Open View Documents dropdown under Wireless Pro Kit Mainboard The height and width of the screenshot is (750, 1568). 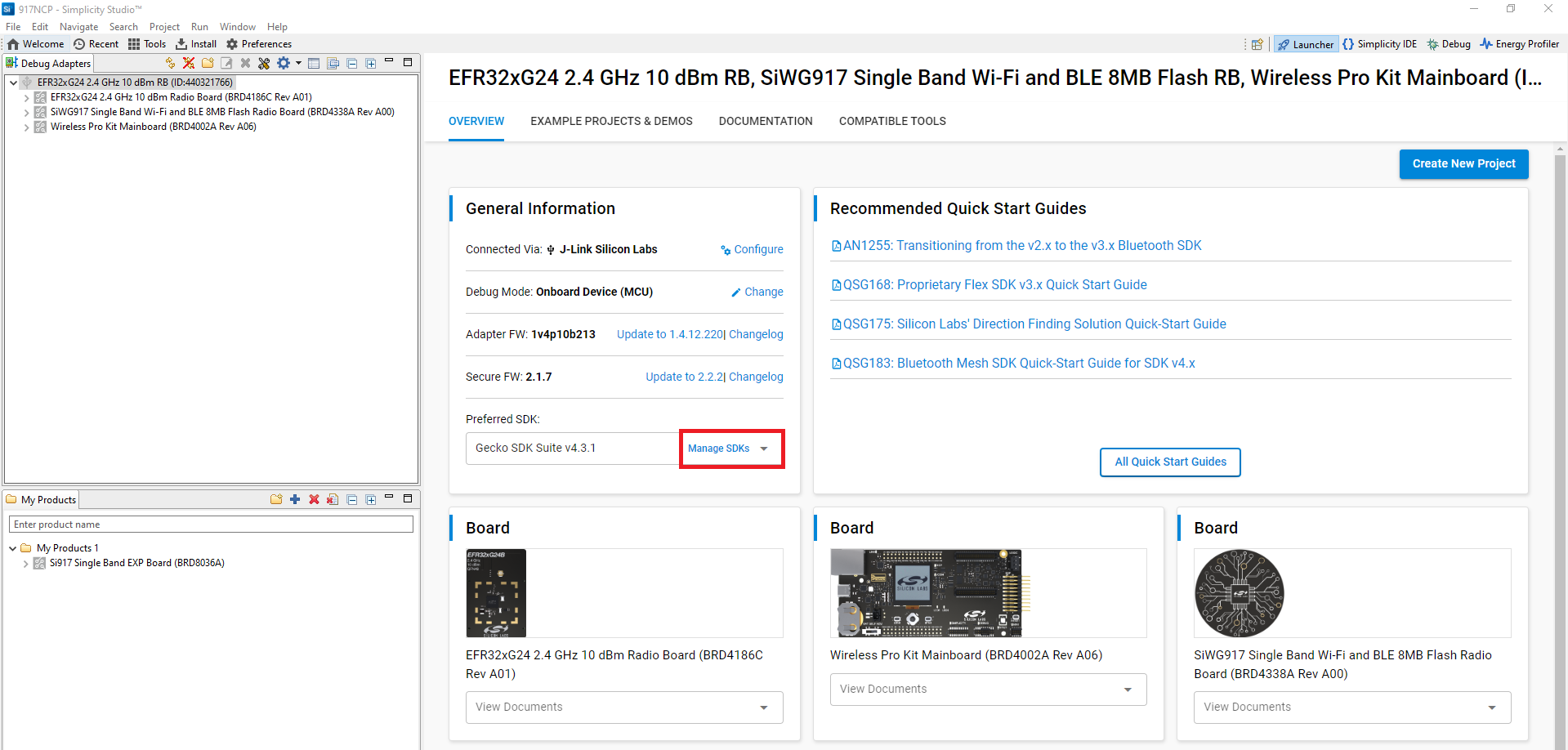tap(988, 690)
